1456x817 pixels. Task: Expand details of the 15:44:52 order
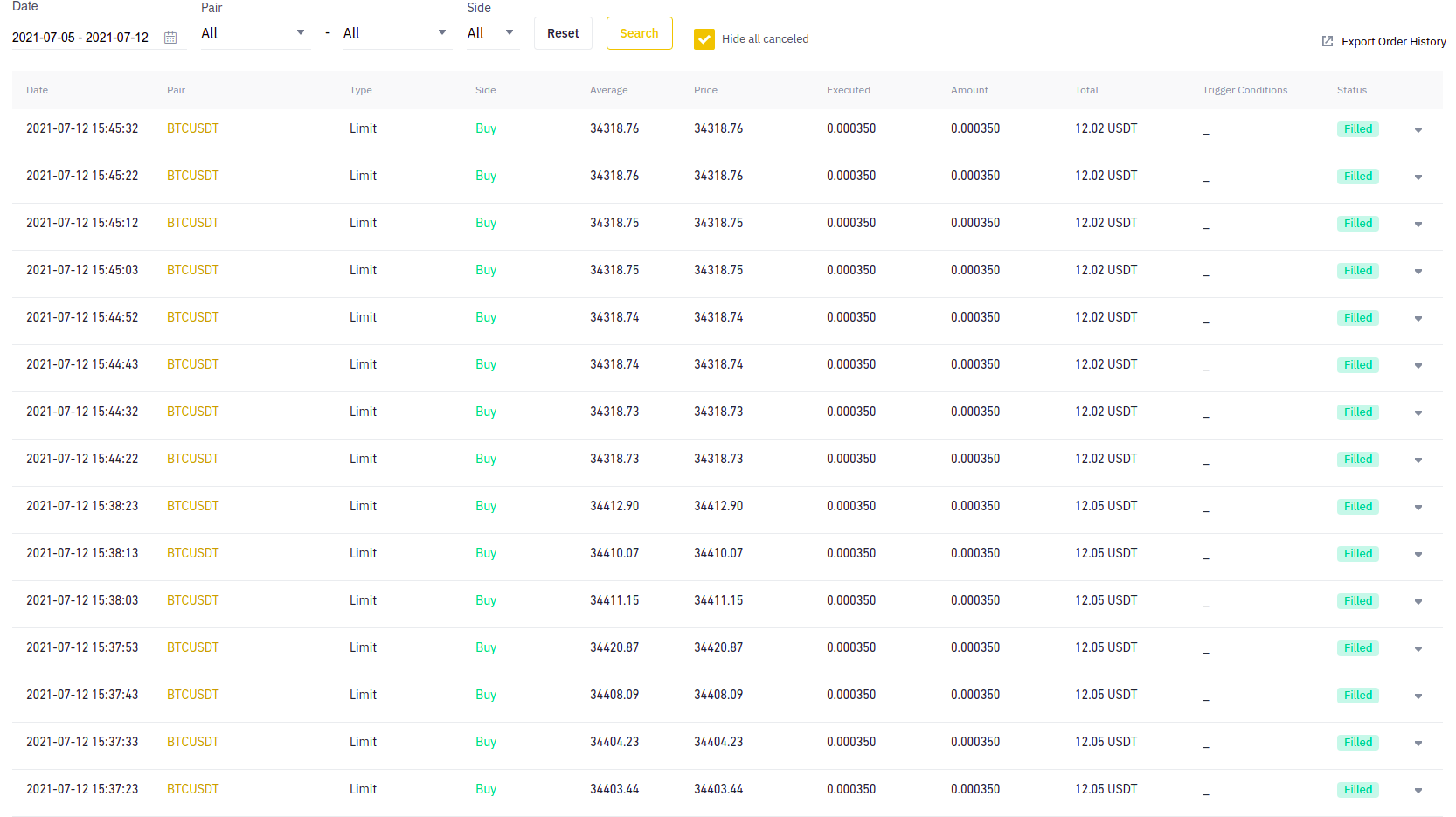1418,318
